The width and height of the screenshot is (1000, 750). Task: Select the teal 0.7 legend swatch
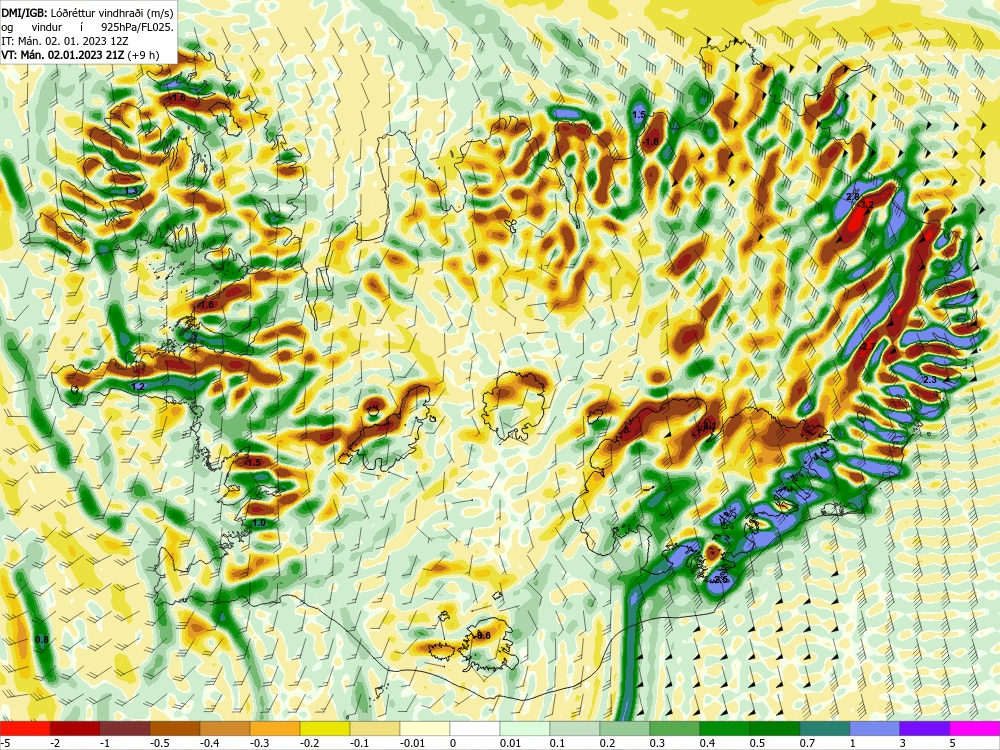point(825,728)
